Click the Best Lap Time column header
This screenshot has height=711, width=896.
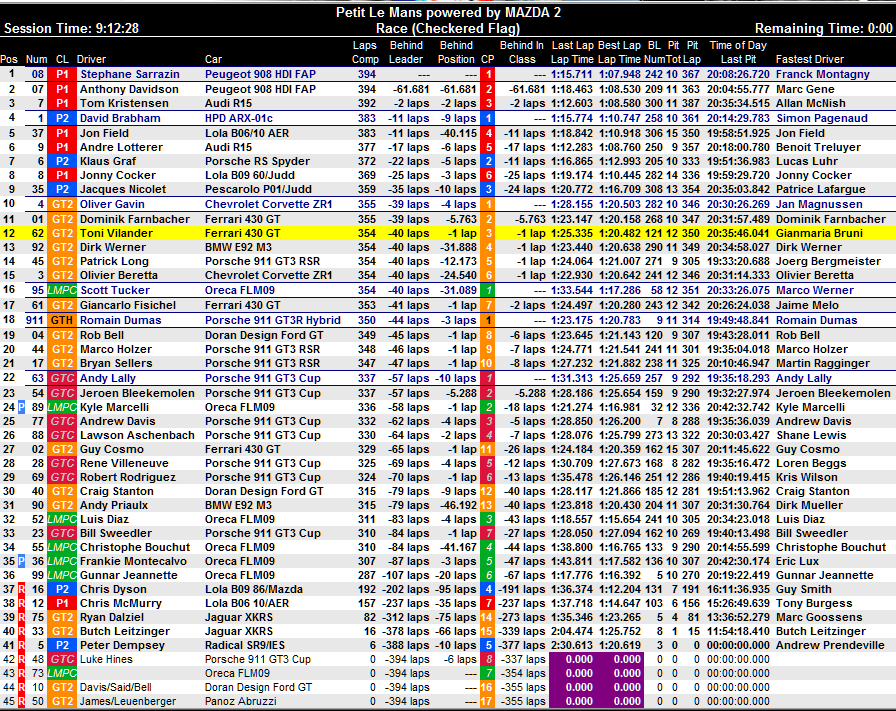click(620, 52)
